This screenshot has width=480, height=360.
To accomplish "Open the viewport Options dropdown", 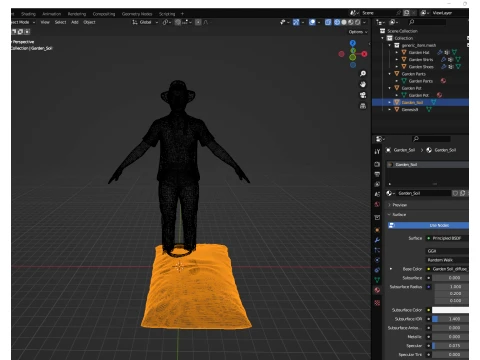I will pos(358,32).
